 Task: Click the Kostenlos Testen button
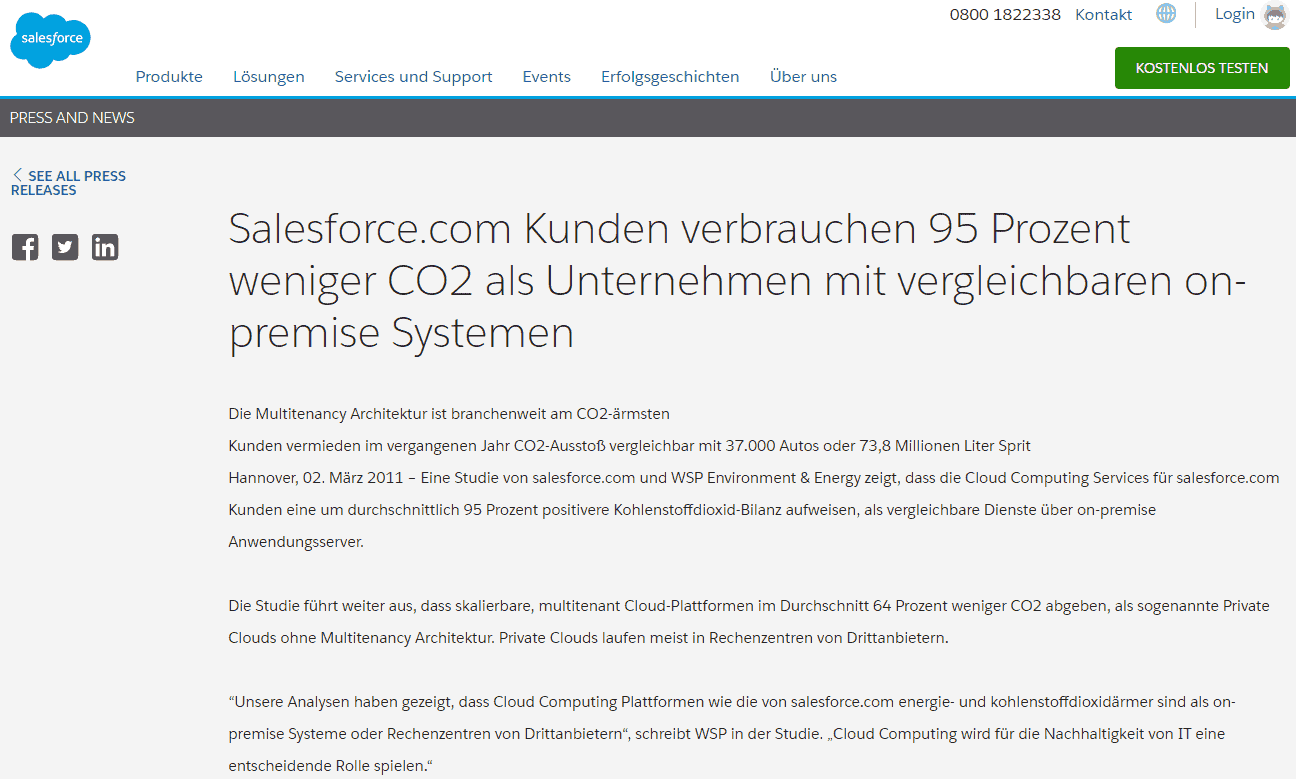(x=1202, y=68)
